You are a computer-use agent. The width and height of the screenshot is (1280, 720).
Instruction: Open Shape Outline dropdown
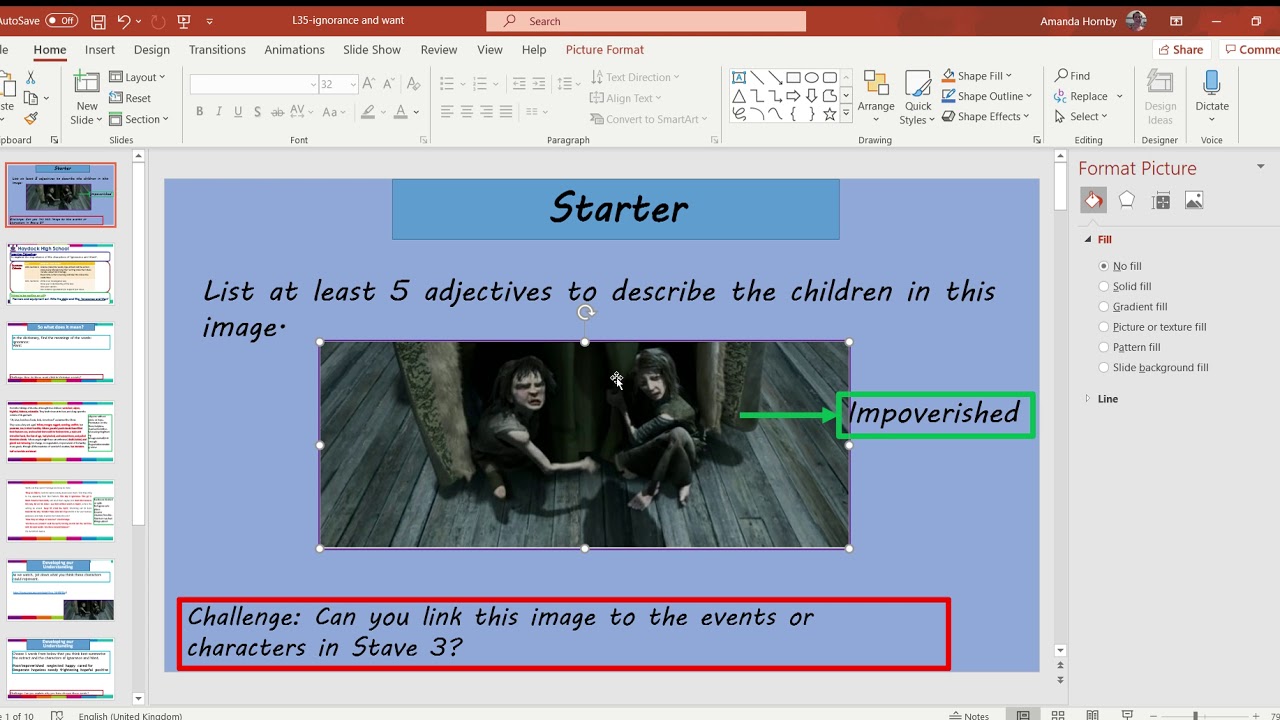coord(986,96)
